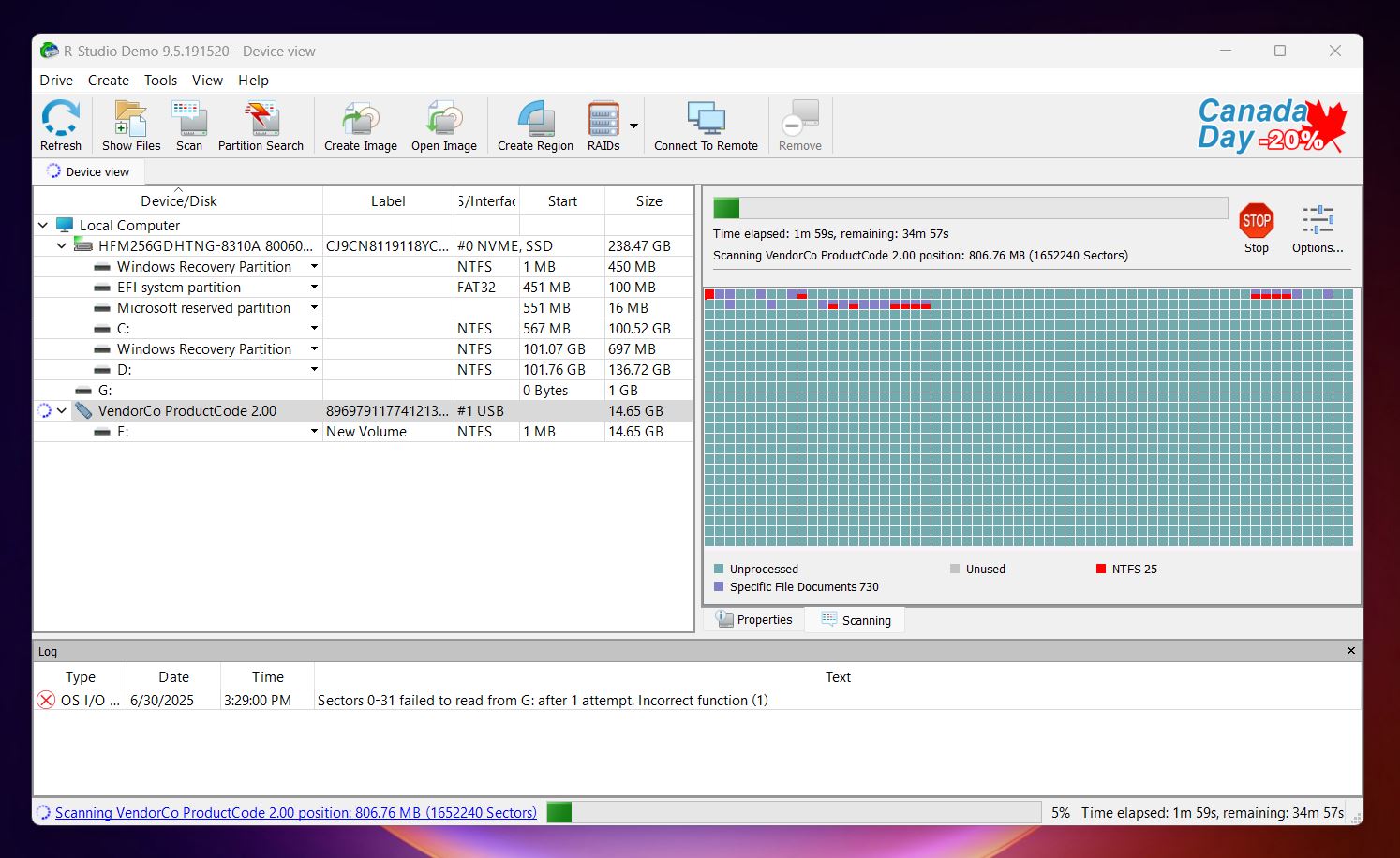Stop the scan with the STOP icon
This screenshot has width=1400, height=858.
click(x=1257, y=221)
